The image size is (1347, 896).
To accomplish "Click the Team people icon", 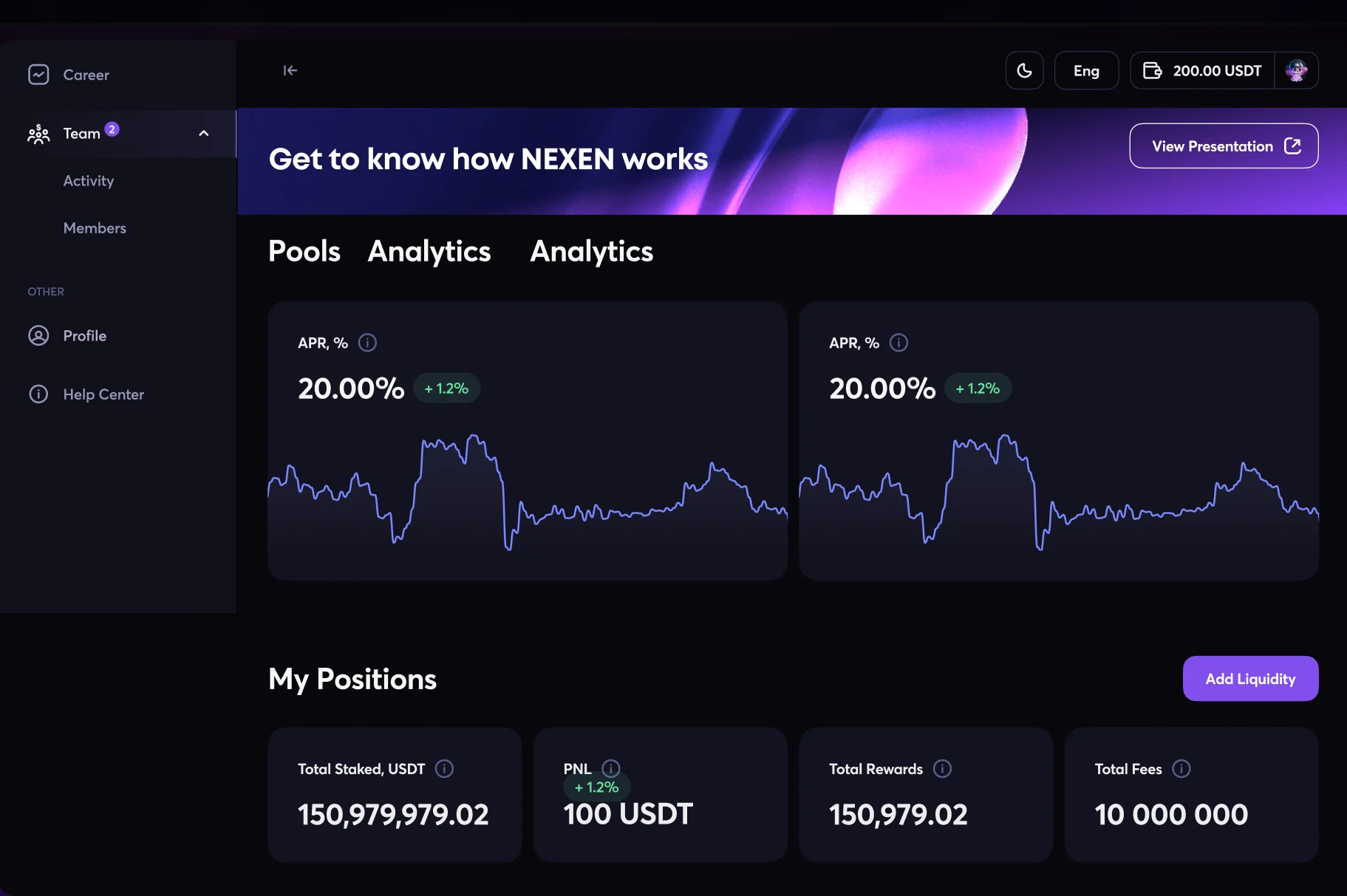I will (x=38, y=134).
